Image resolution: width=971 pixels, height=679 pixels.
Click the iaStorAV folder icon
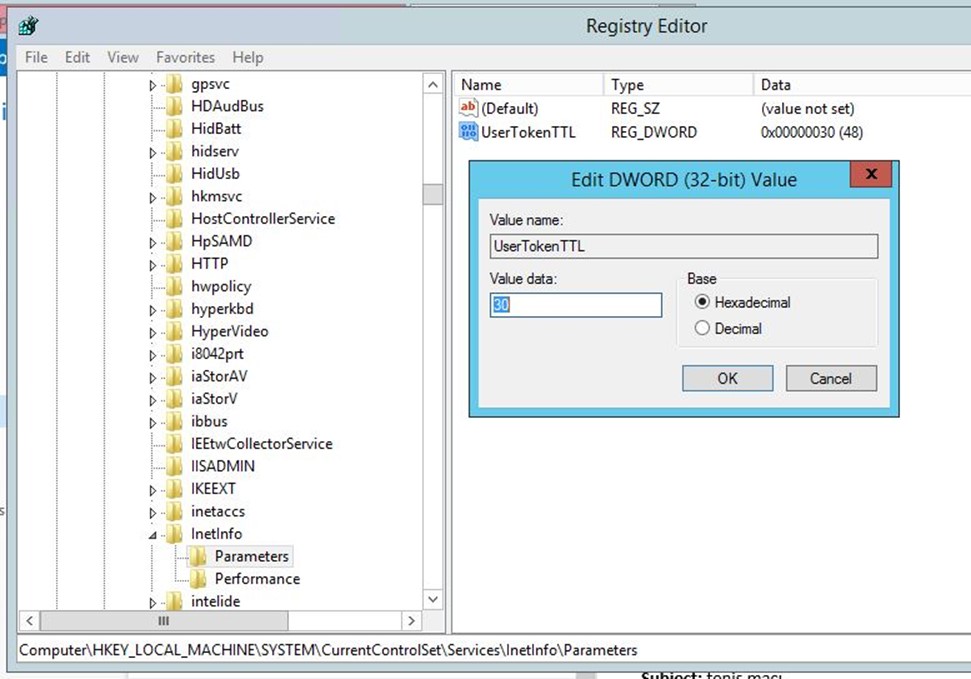click(x=175, y=376)
